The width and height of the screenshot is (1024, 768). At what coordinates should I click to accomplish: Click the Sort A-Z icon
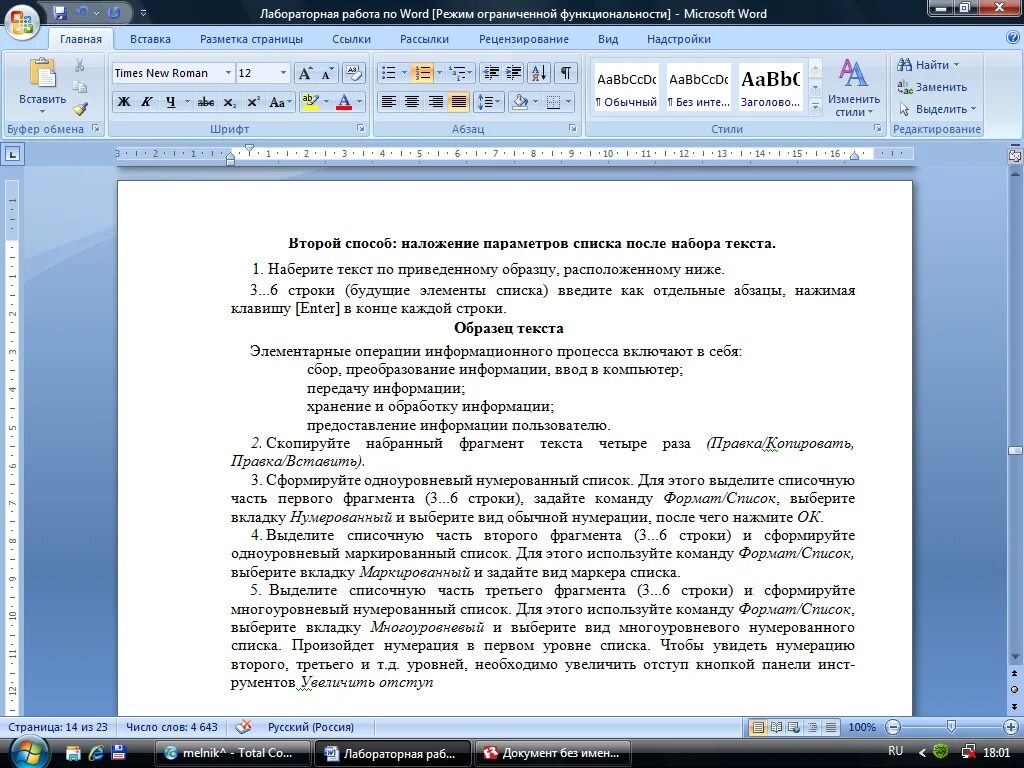(539, 73)
